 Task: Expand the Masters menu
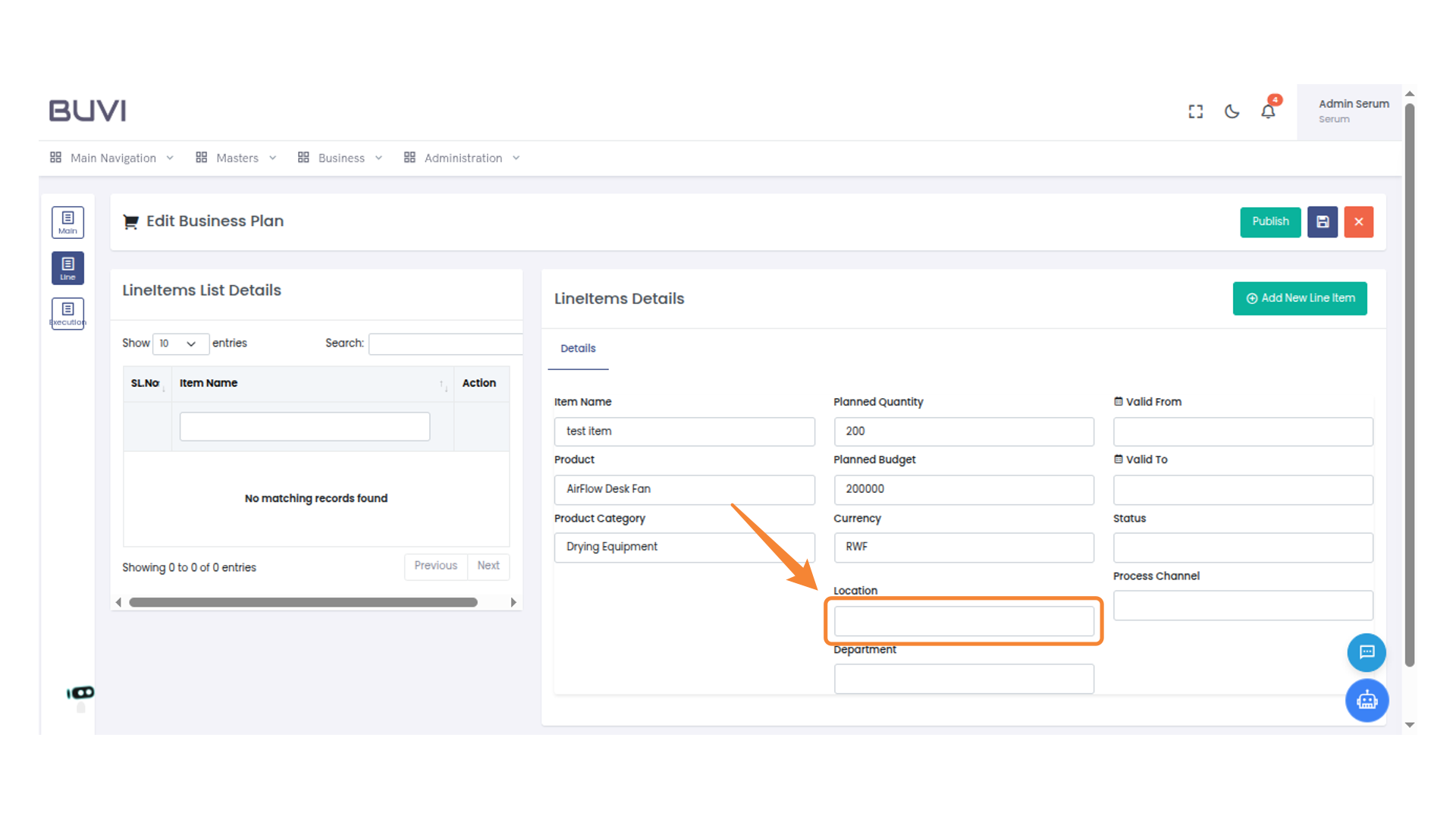coord(236,158)
